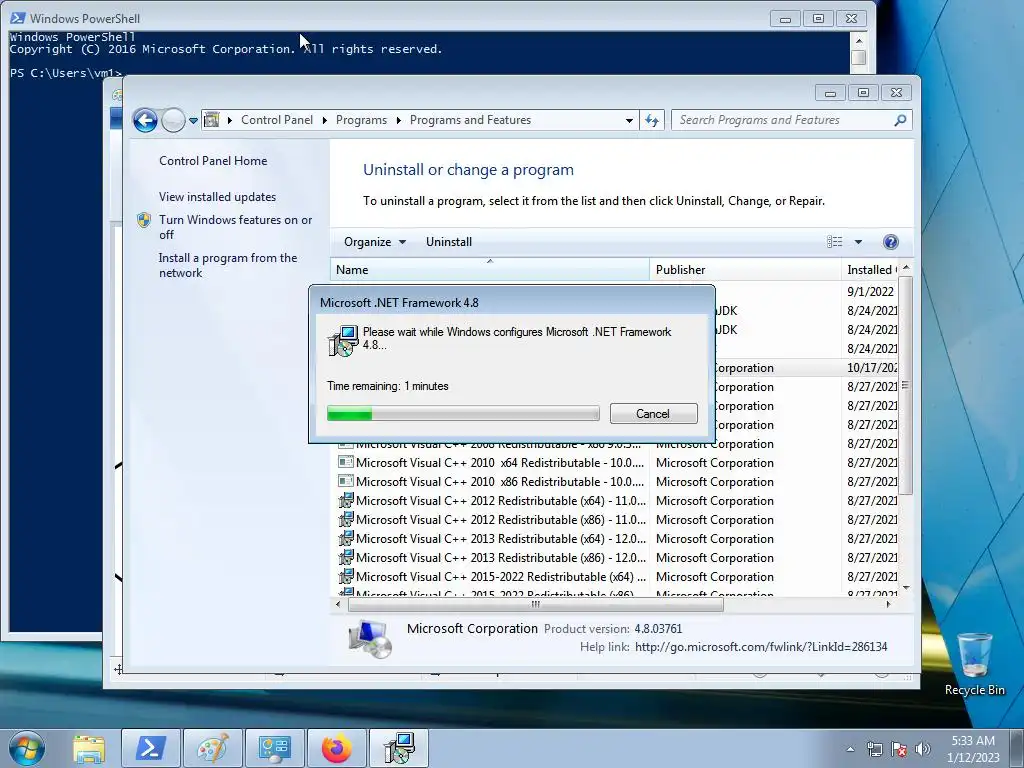Click the vertical scrollbar up arrow
Screen dimensions: 1024x768
tap(906, 268)
